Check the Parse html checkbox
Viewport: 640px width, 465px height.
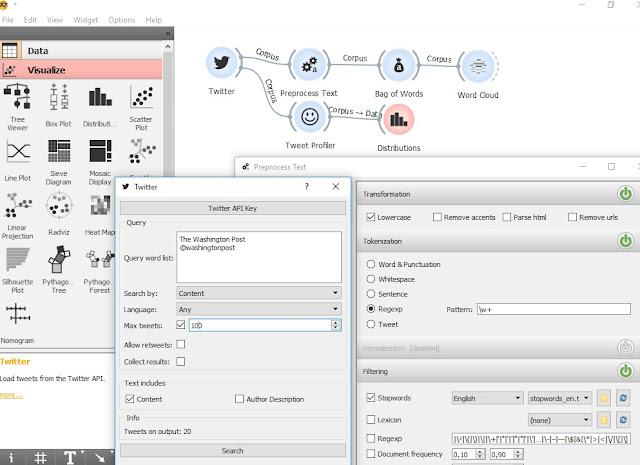tap(507, 217)
